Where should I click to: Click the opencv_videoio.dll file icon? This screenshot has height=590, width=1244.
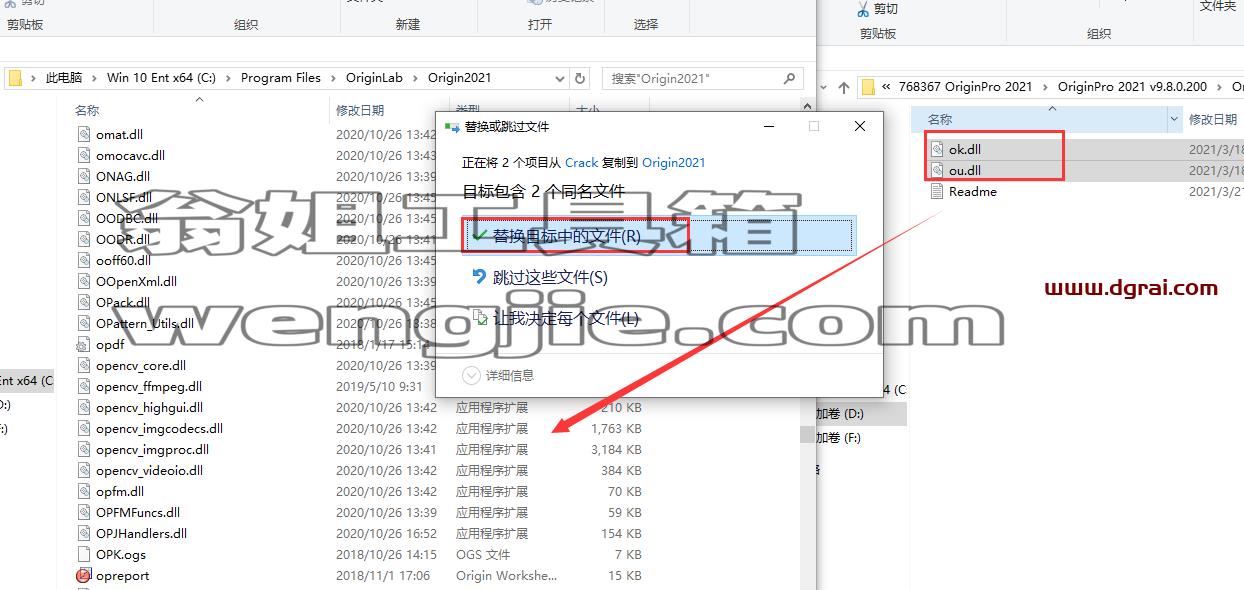(x=85, y=470)
